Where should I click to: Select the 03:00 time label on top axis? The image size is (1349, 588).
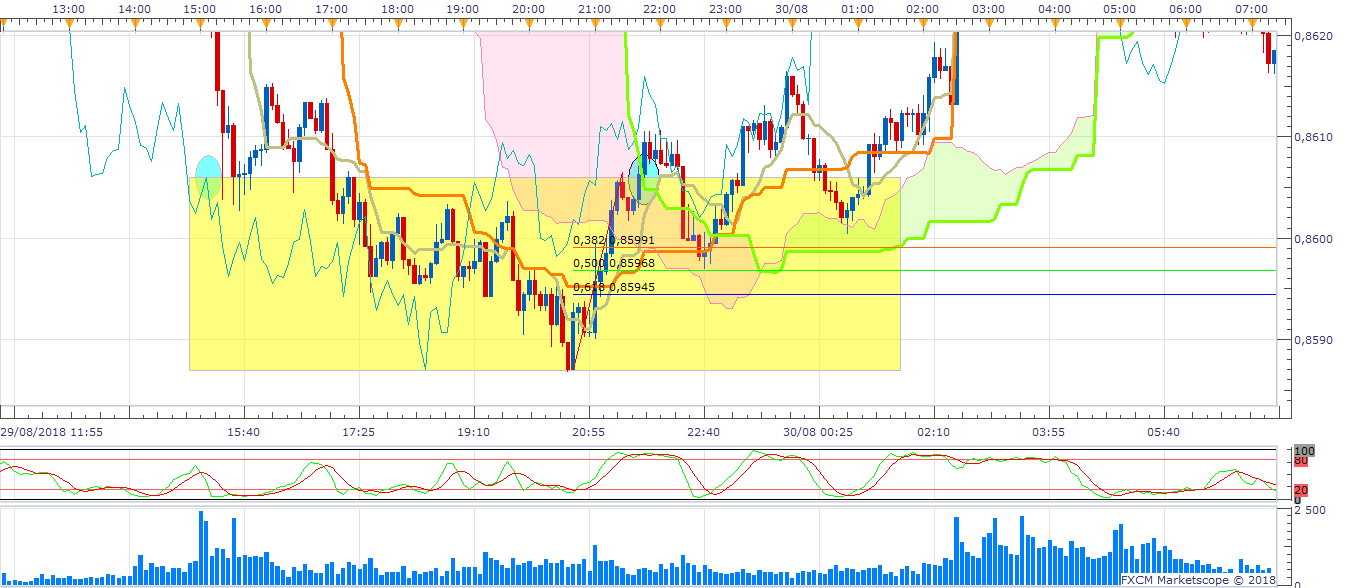988,9
